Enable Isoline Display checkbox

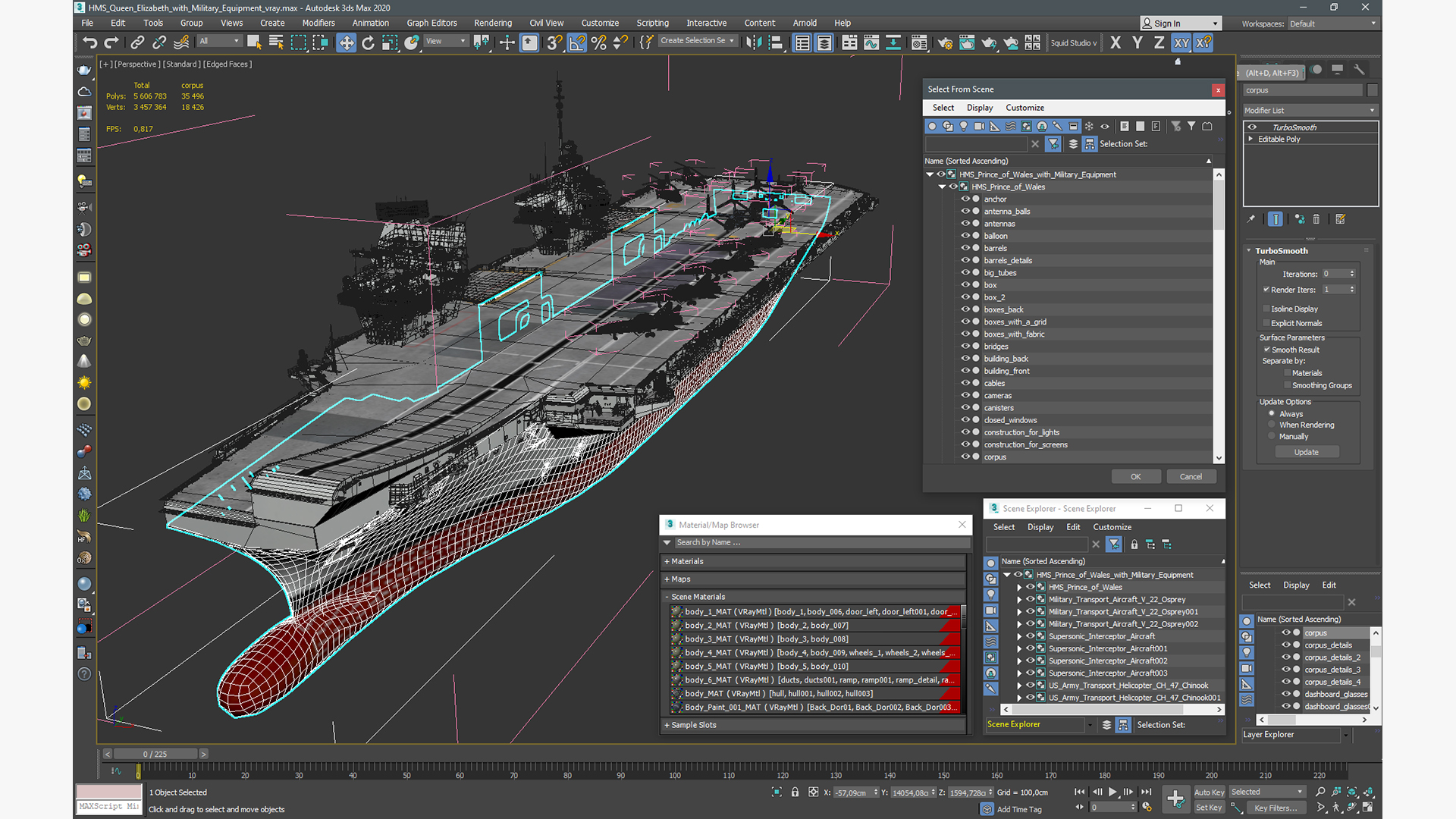pyautogui.click(x=1266, y=309)
